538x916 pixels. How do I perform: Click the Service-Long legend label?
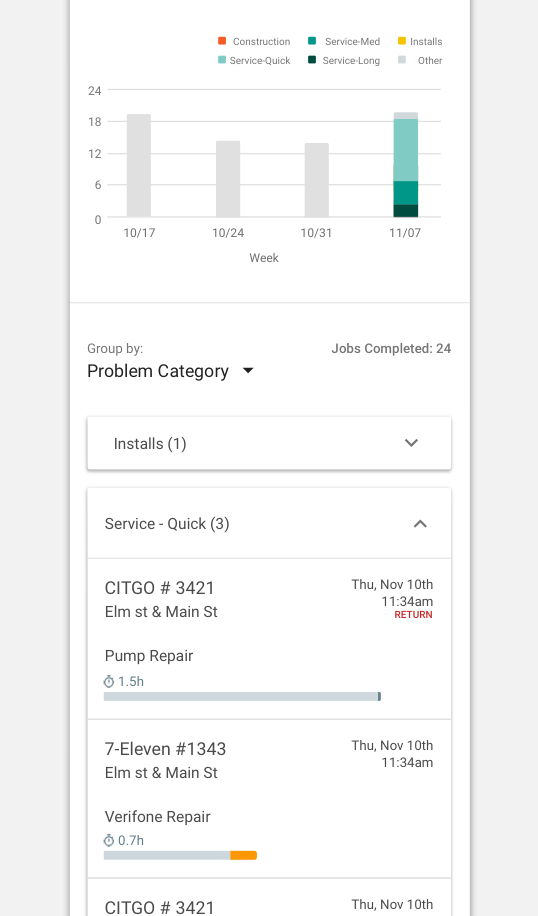(x=351, y=60)
